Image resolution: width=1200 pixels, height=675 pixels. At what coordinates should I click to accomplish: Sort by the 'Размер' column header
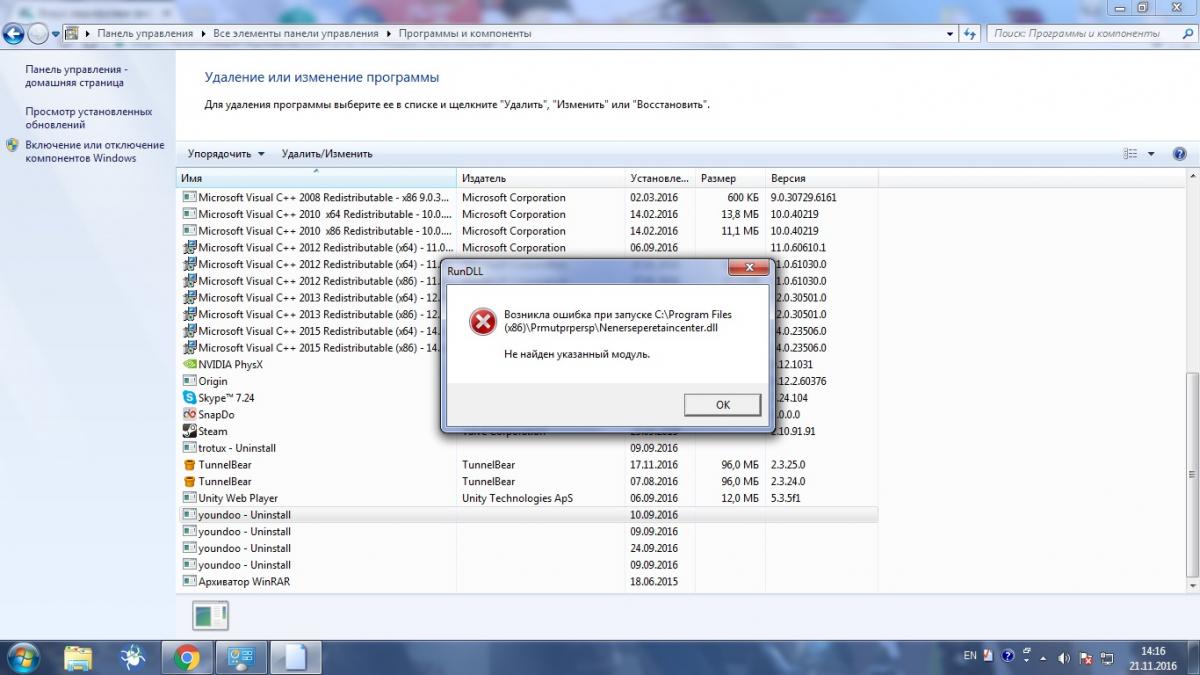point(731,178)
